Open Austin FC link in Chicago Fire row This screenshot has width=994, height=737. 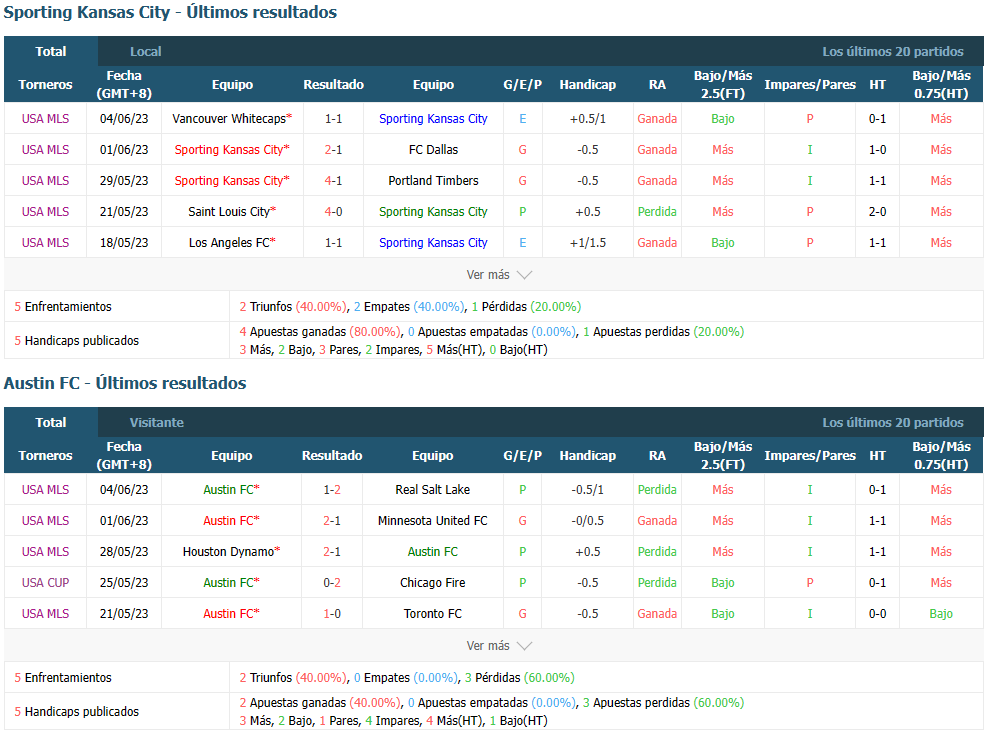pos(231,582)
